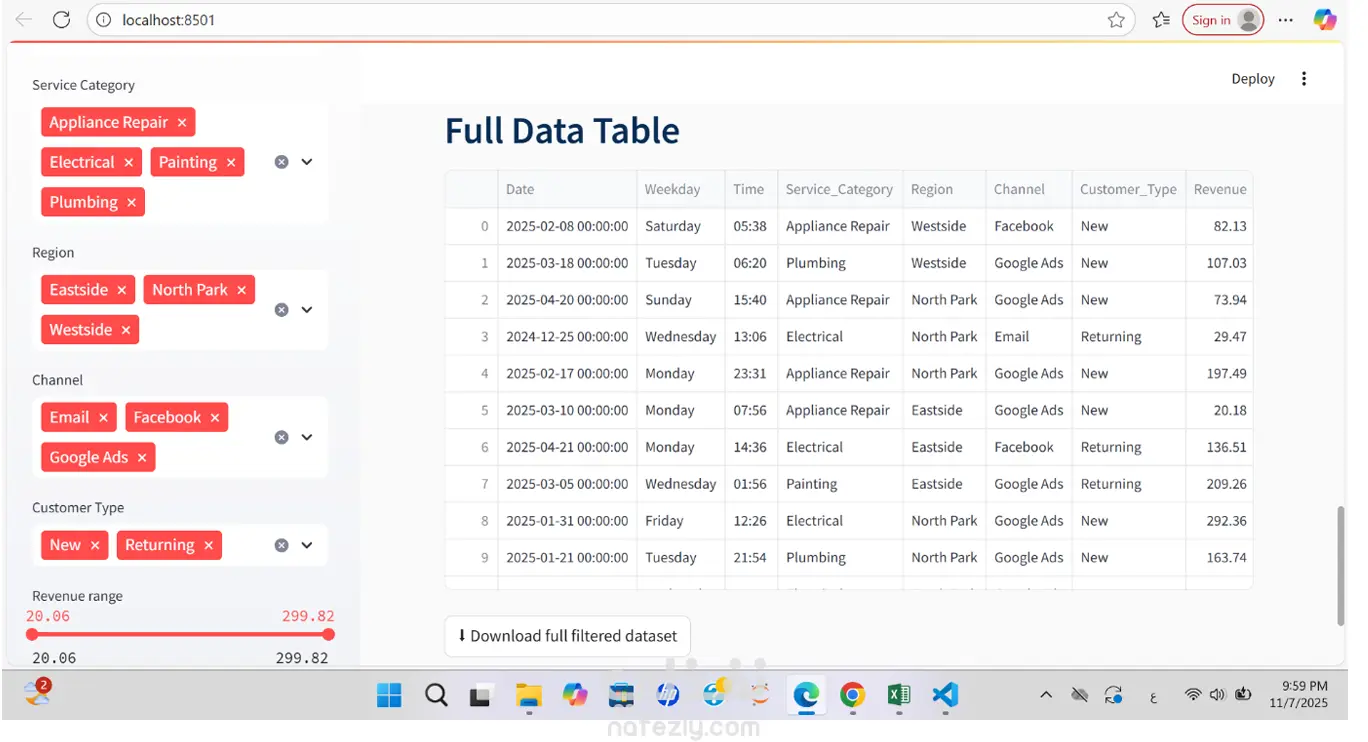
Task: Open Microsoft Store from the taskbar
Action: (x=621, y=695)
